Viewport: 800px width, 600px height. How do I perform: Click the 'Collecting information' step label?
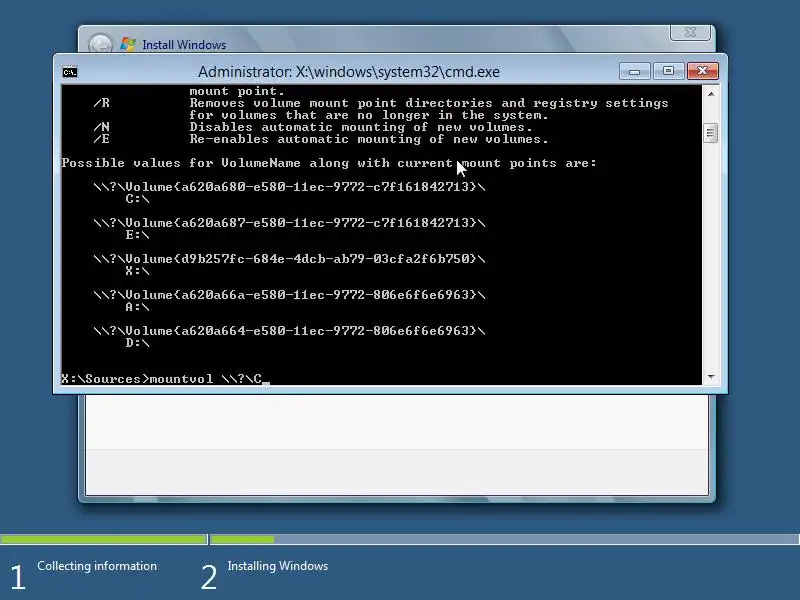97,566
